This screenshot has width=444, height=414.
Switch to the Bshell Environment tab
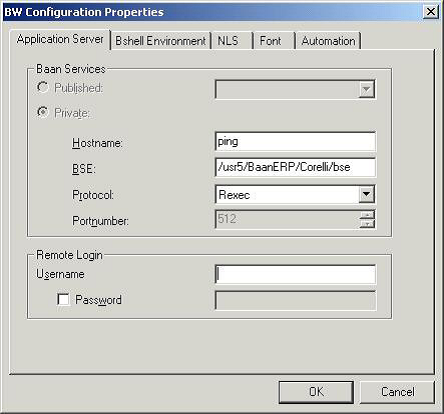click(160, 41)
